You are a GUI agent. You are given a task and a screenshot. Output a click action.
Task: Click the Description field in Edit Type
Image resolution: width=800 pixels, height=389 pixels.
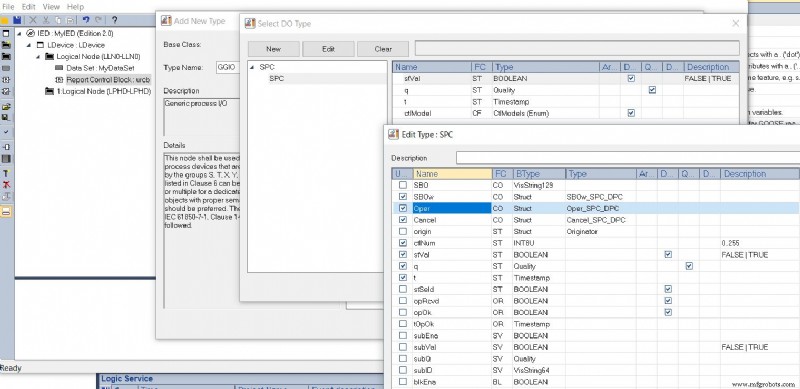[x=628, y=158]
